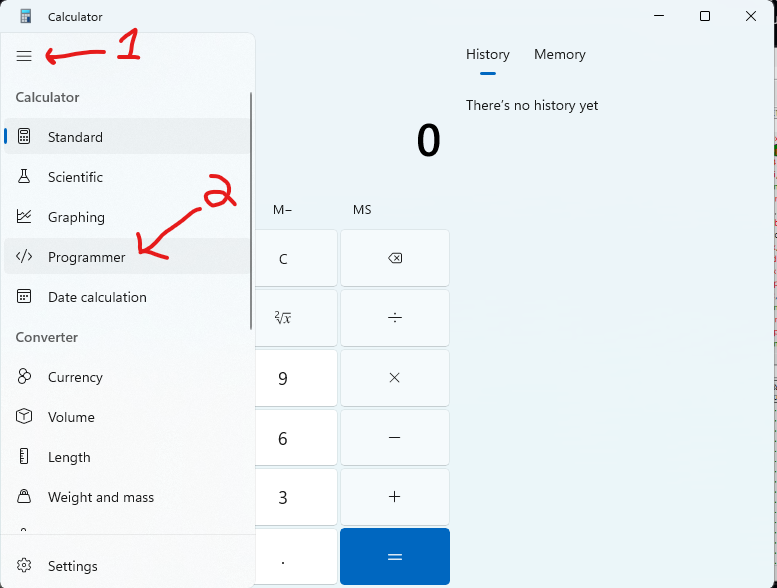Open the Currency converter
777x588 pixels.
[x=127, y=376]
